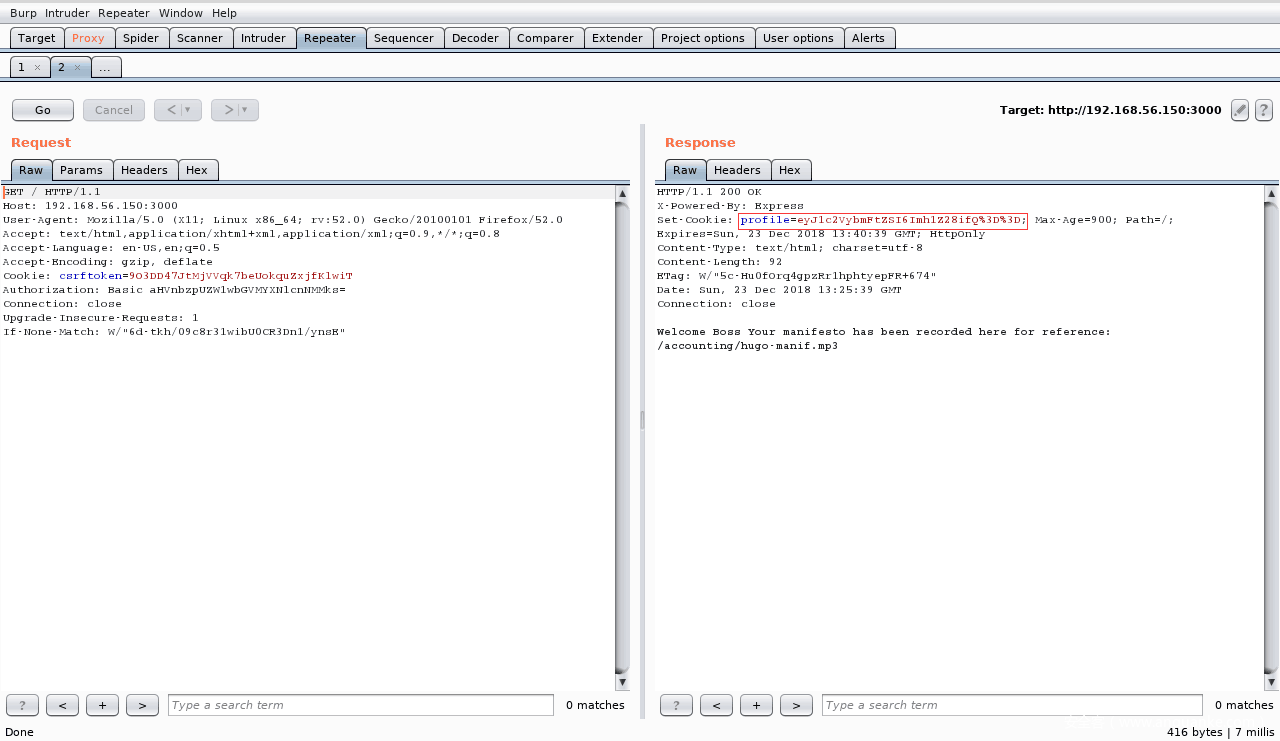Click the edit target pencil icon
1280x741 pixels.
point(1240,110)
